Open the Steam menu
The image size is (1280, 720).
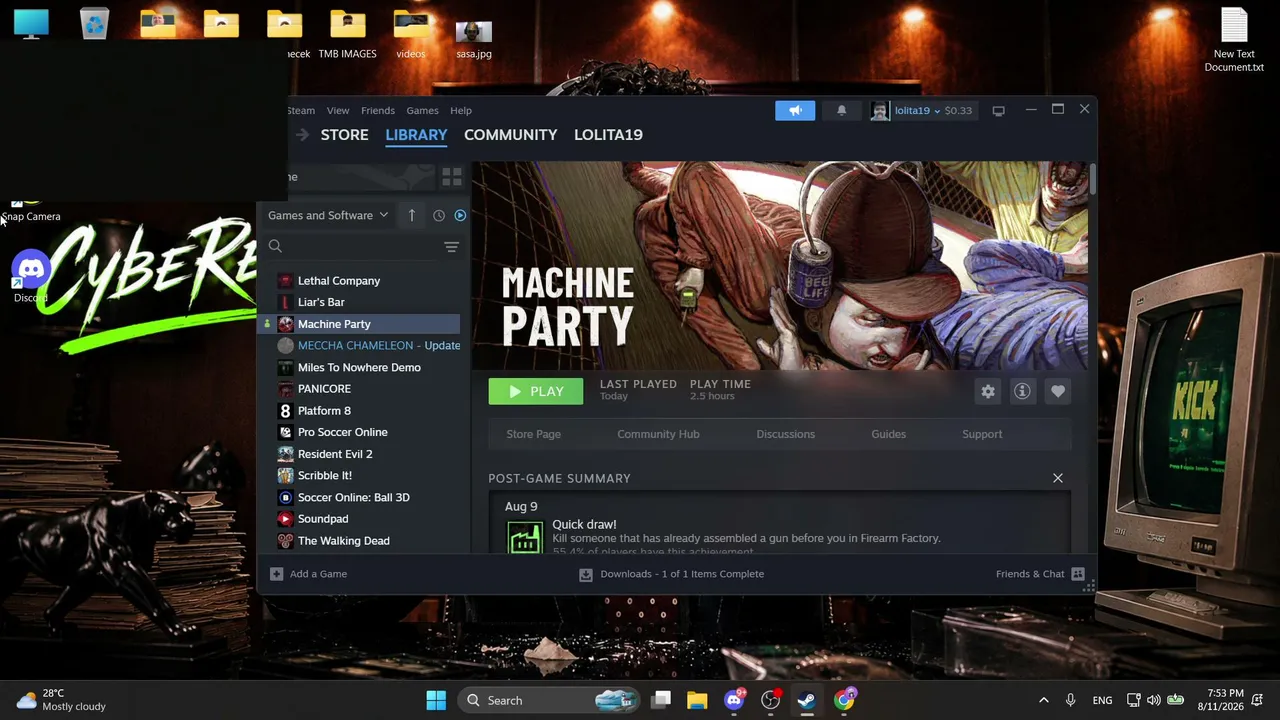tap(301, 111)
